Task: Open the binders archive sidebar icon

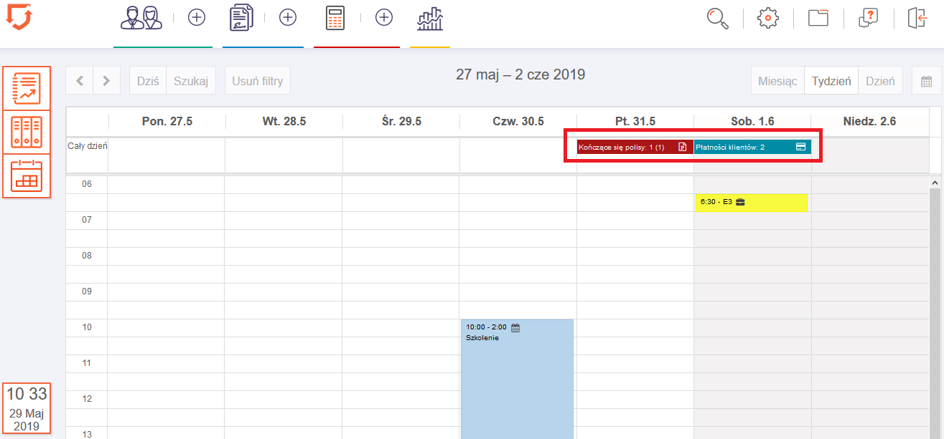Action: 25,132
